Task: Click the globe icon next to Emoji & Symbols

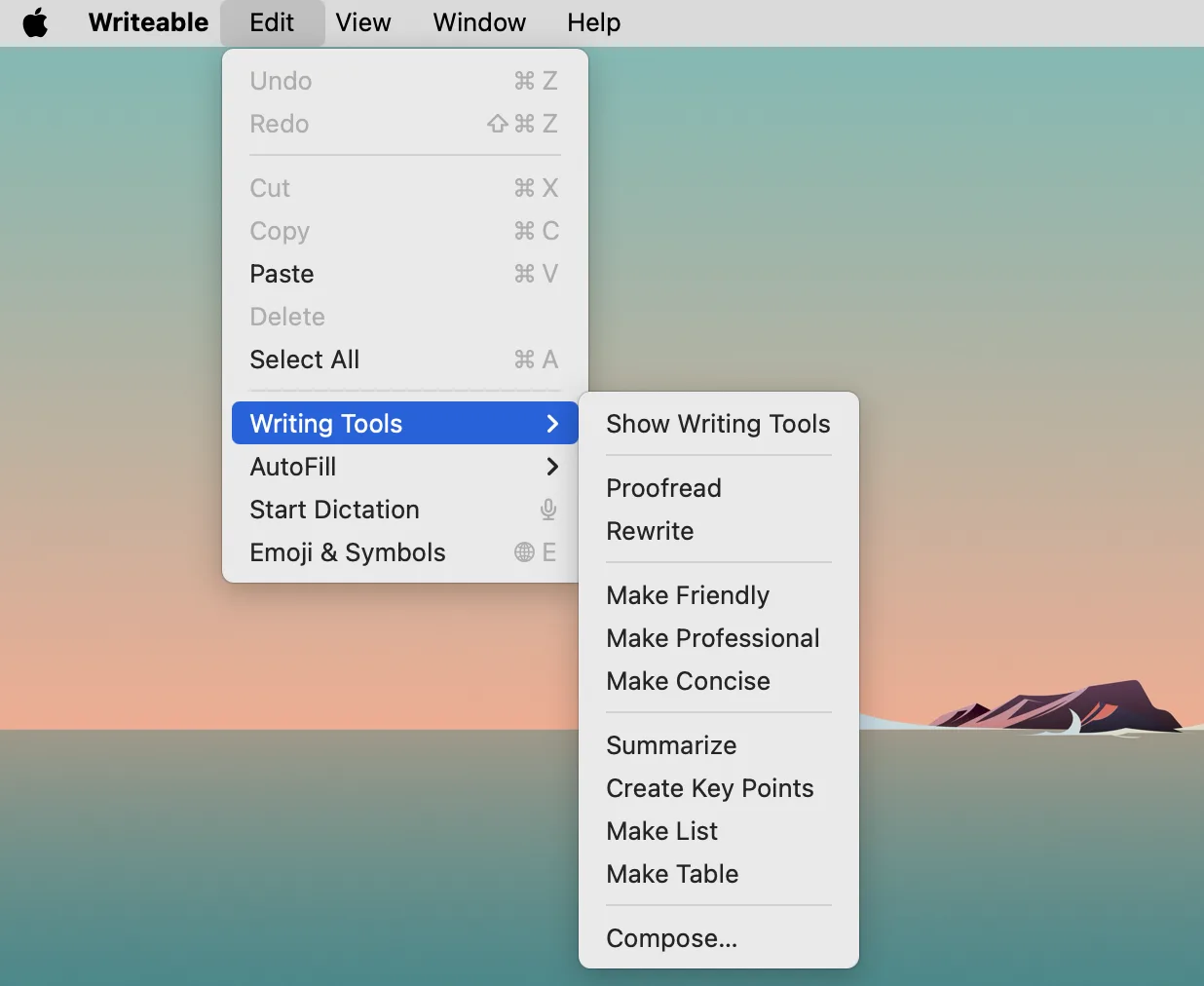Action: [x=523, y=552]
